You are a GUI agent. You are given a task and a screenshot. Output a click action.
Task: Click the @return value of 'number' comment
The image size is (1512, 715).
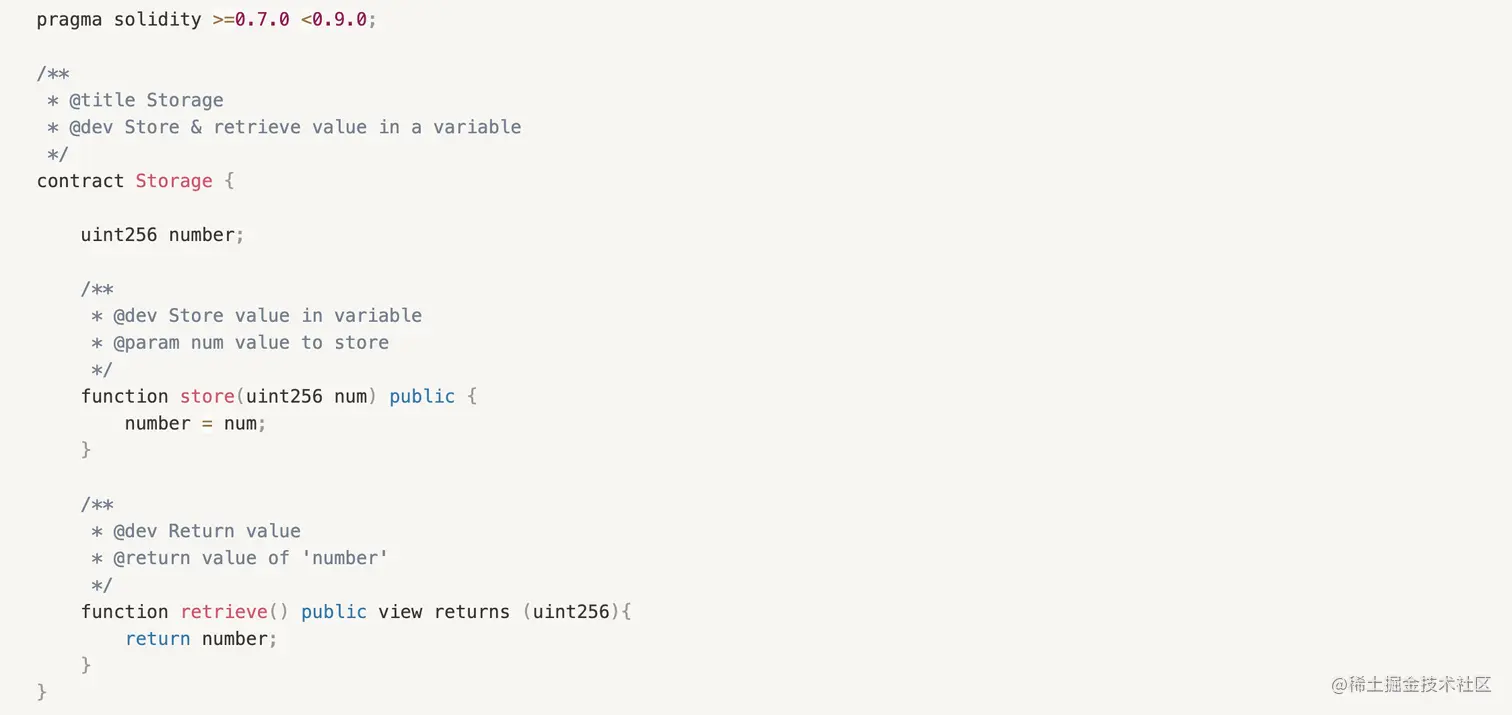point(251,558)
